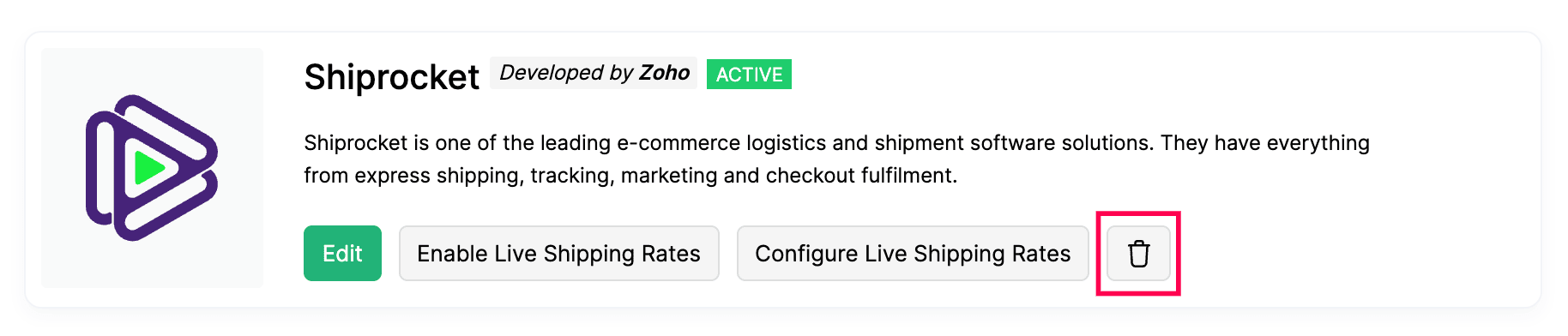This screenshot has width=1568, height=336.
Task: Open Configure Live Shipping Rates
Action: (x=913, y=254)
